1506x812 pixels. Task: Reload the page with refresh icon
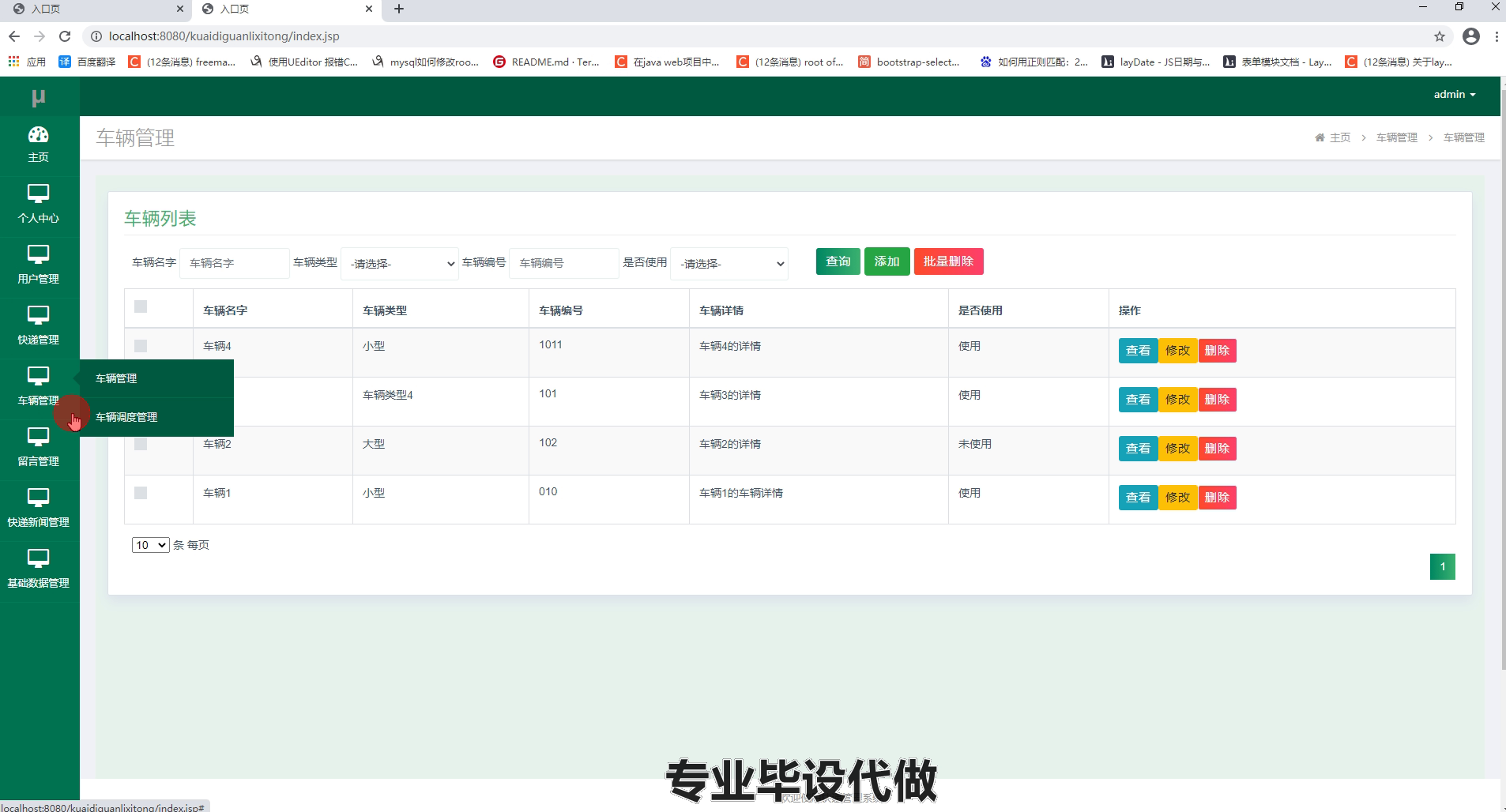pyautogui.click(x=65, y=36)
